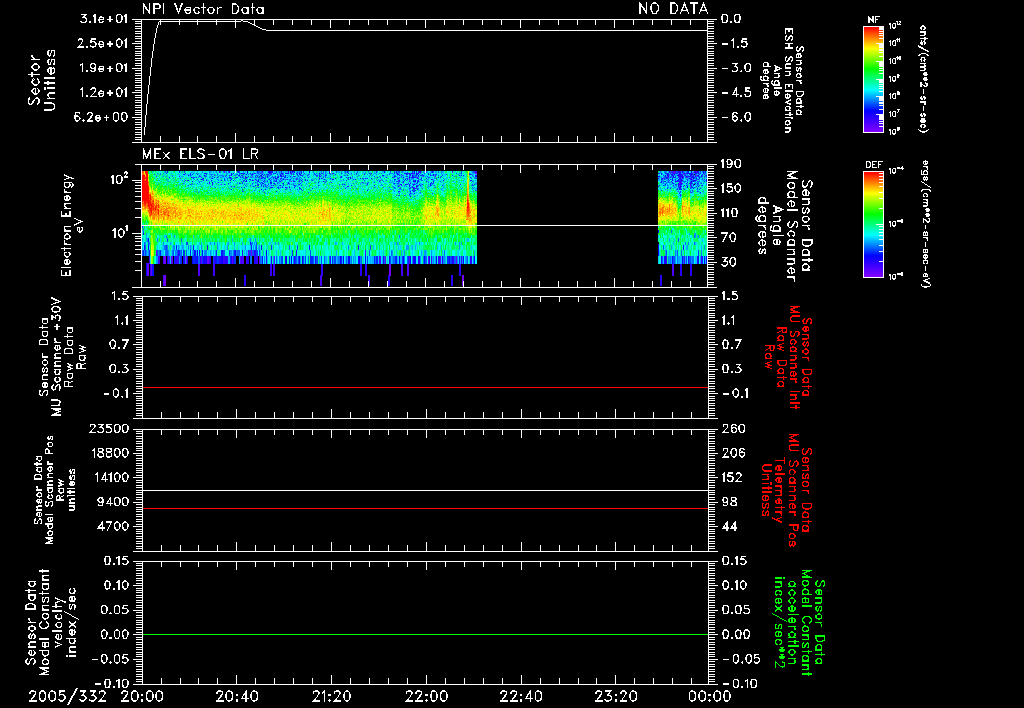Click the NF colorbar units label

tap(923, 78)
